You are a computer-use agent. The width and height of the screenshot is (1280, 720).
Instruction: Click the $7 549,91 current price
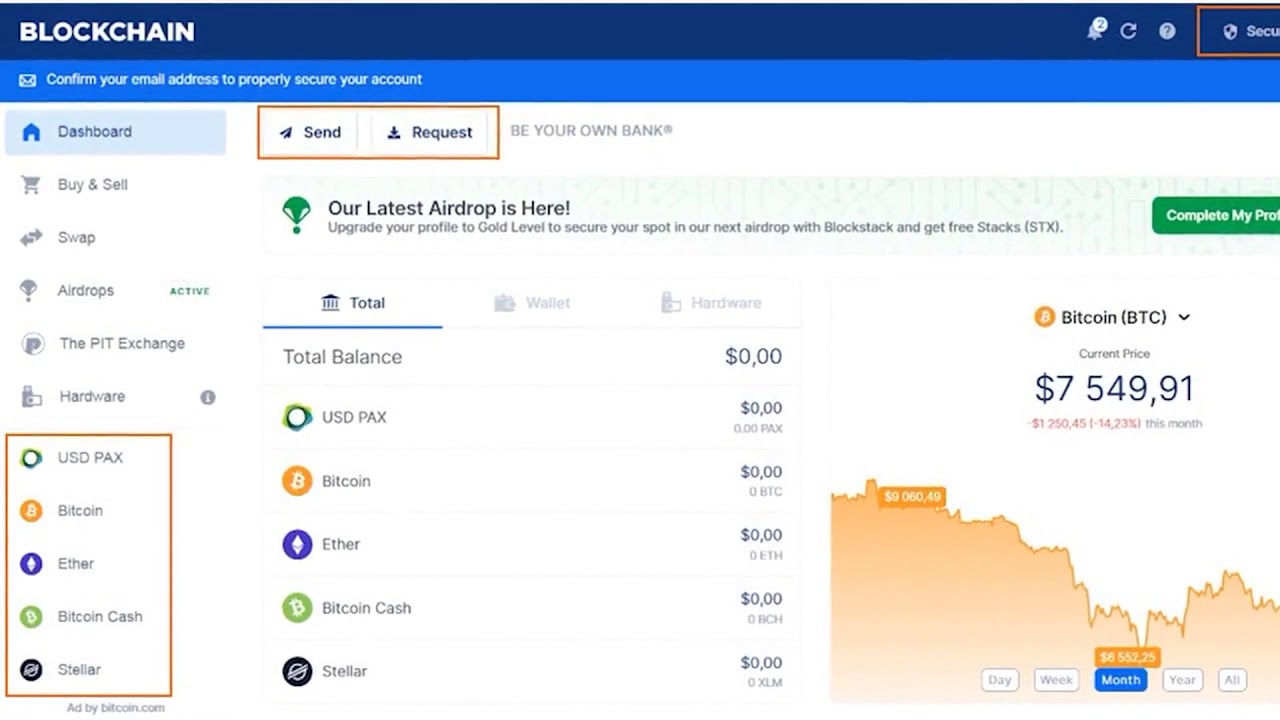(1114, 388)
